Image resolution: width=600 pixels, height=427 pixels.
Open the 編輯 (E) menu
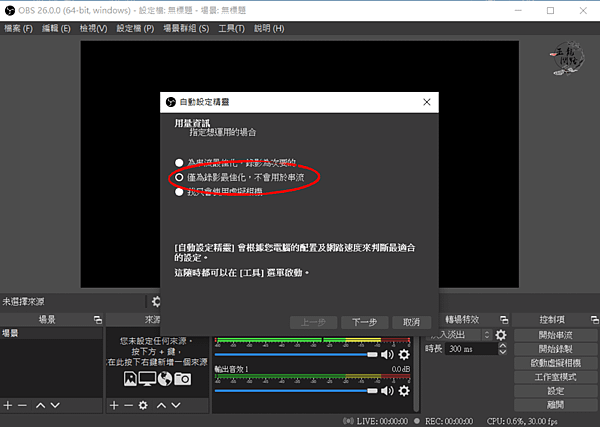click(x=56, y=29)
